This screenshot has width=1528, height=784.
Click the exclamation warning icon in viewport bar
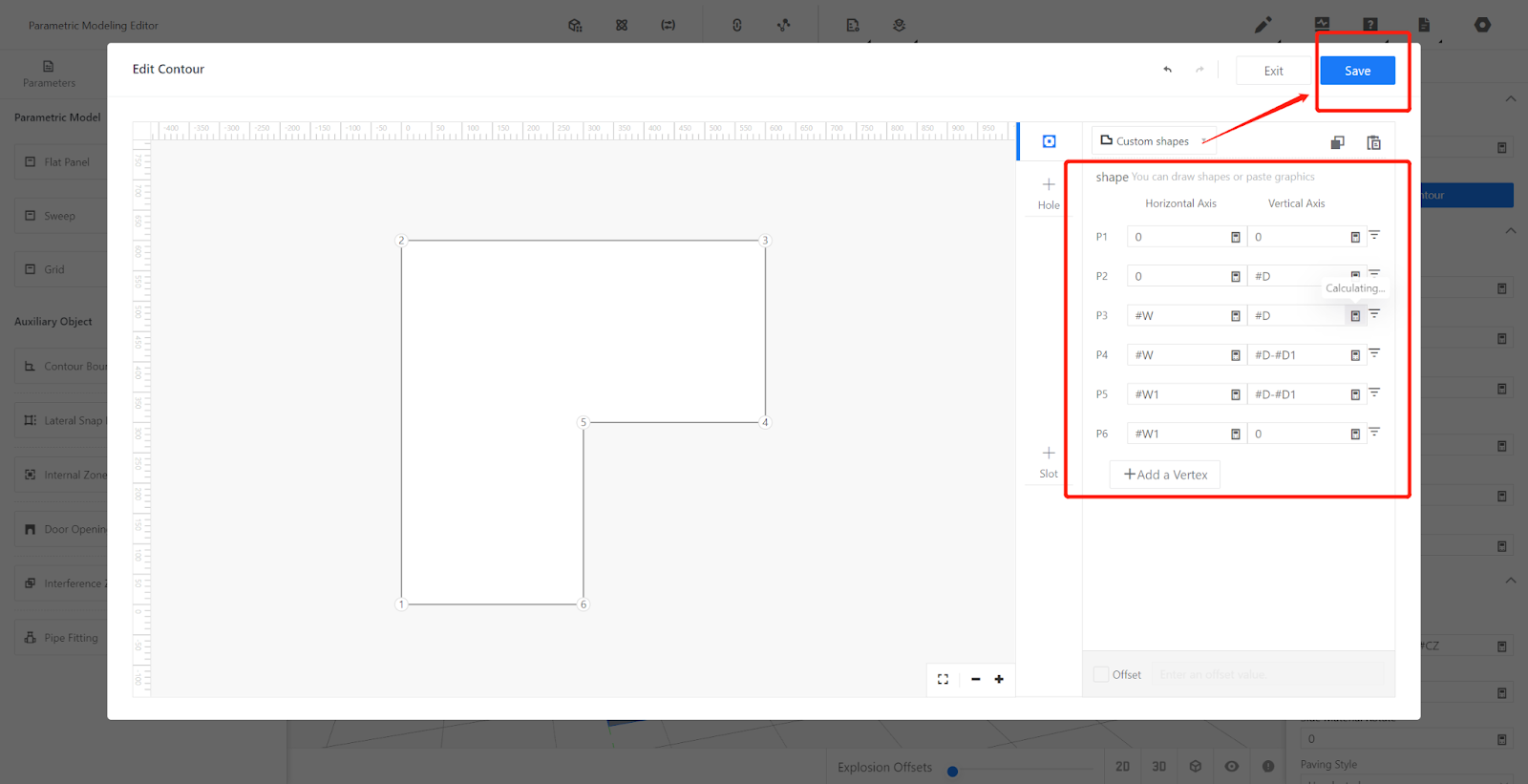click(x=1268, y=767)
